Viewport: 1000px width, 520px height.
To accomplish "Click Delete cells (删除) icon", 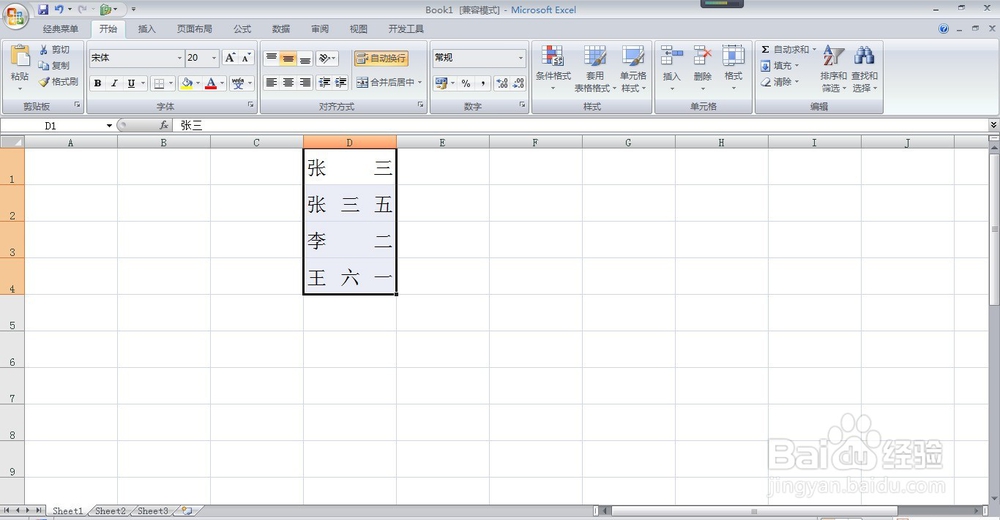I will pos(702,56).
